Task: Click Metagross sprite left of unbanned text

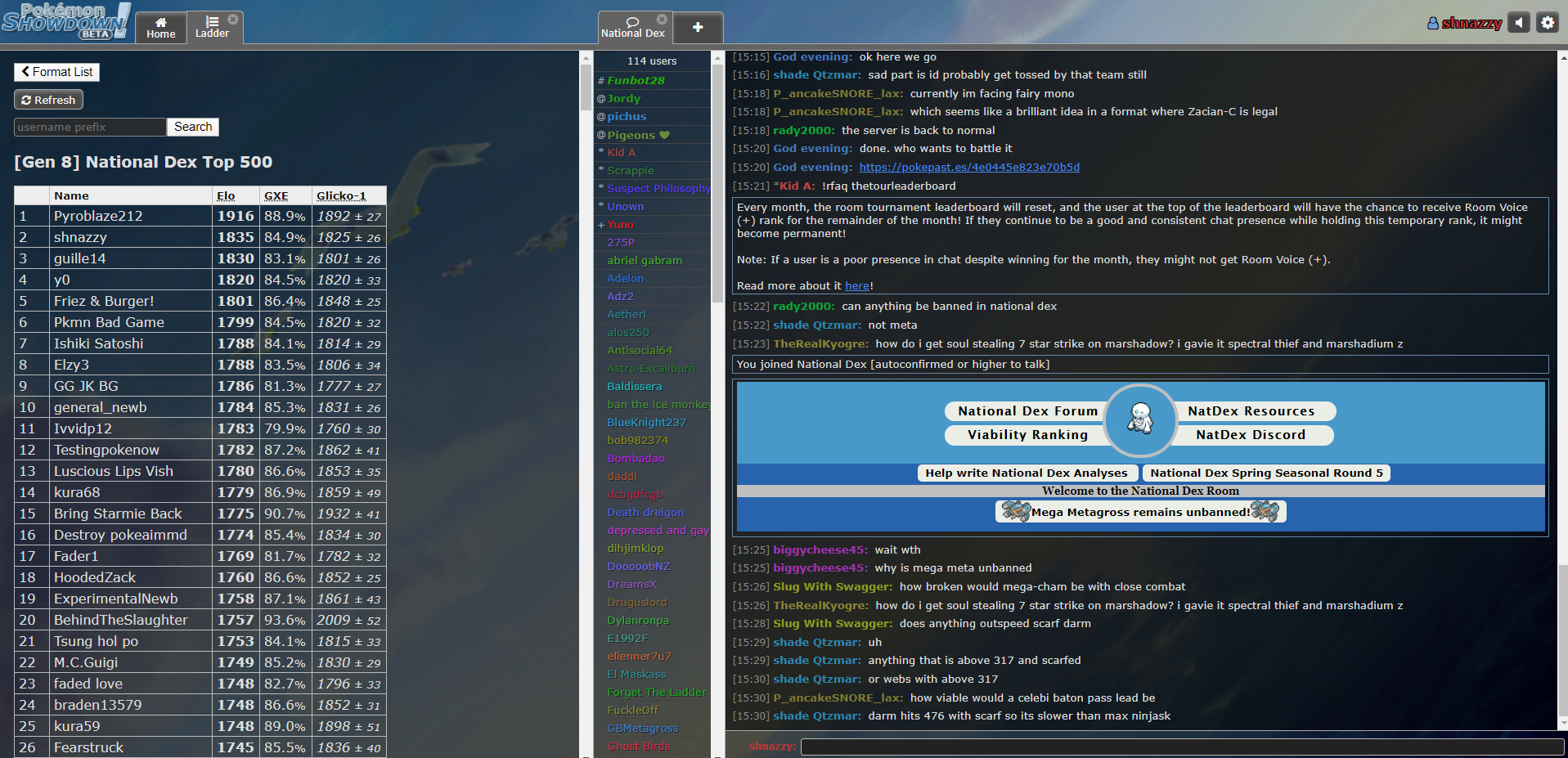Action: pos(1016,512)
